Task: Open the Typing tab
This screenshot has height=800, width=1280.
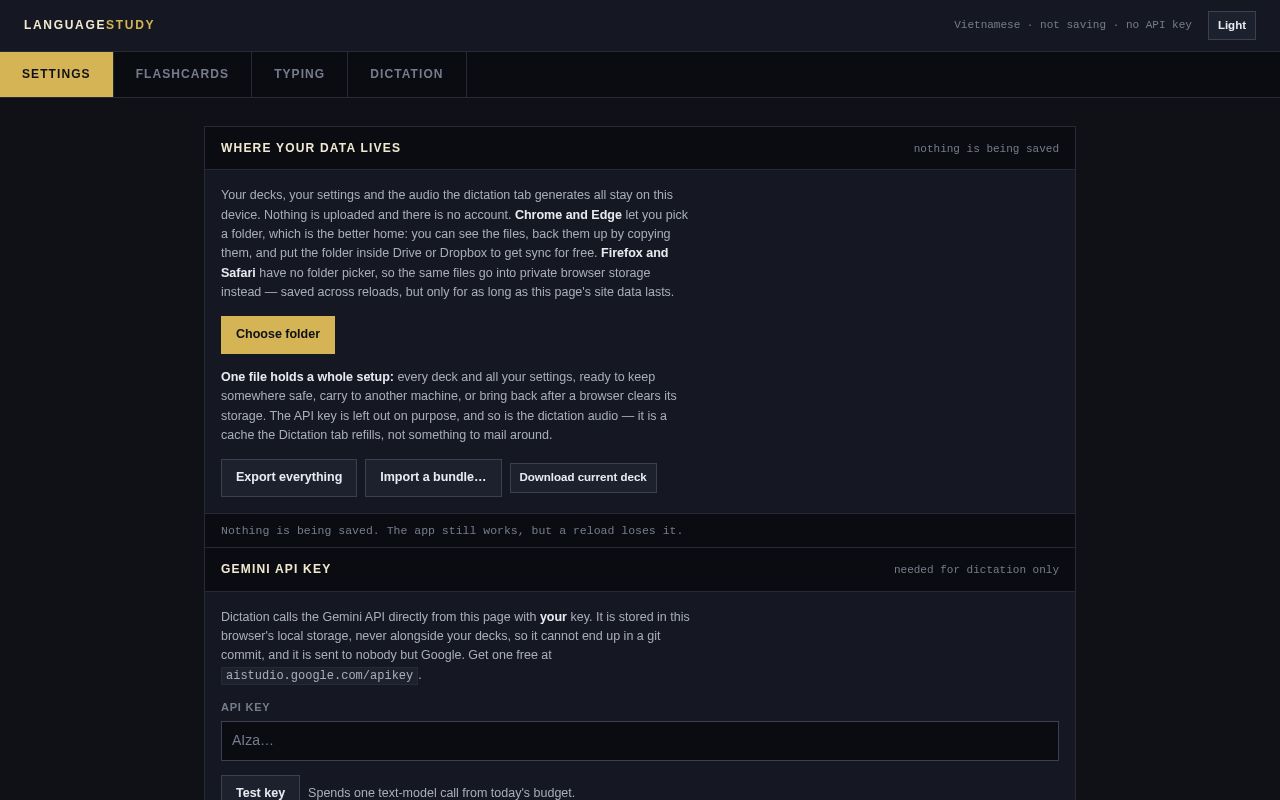Action: pos(299,74)
